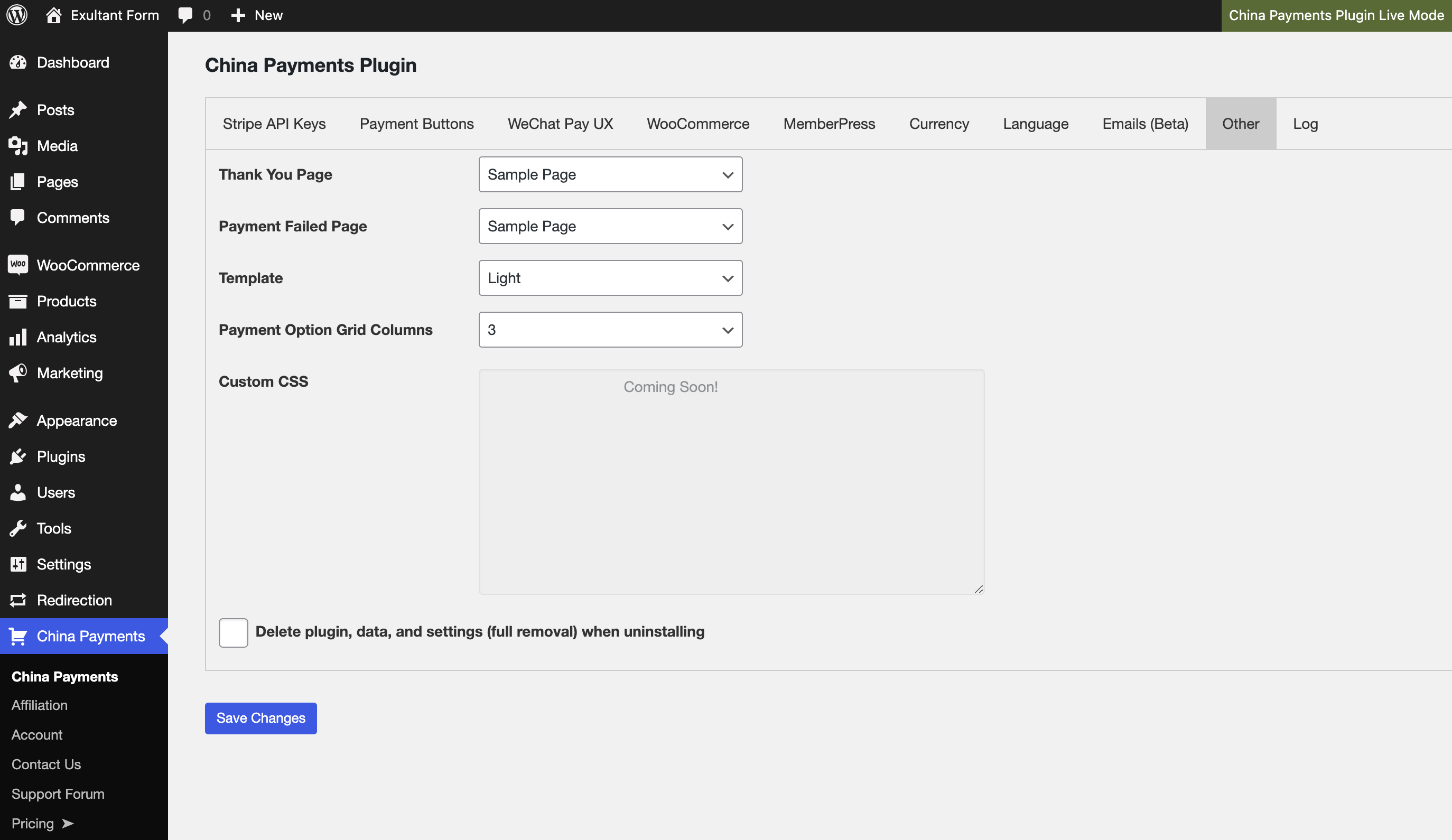1452x840 pixels.
Task: Select the Other tab
Action: click(1241, 124)
